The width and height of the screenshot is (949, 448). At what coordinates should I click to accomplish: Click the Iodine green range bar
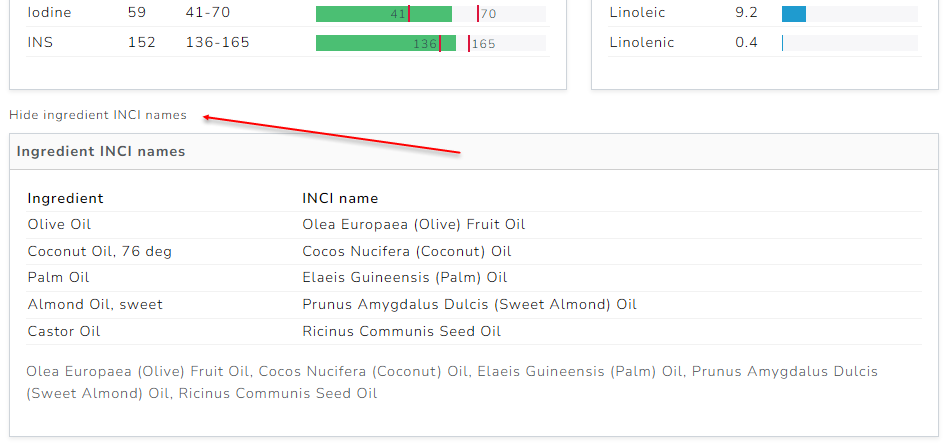click(x=383, y=14)
